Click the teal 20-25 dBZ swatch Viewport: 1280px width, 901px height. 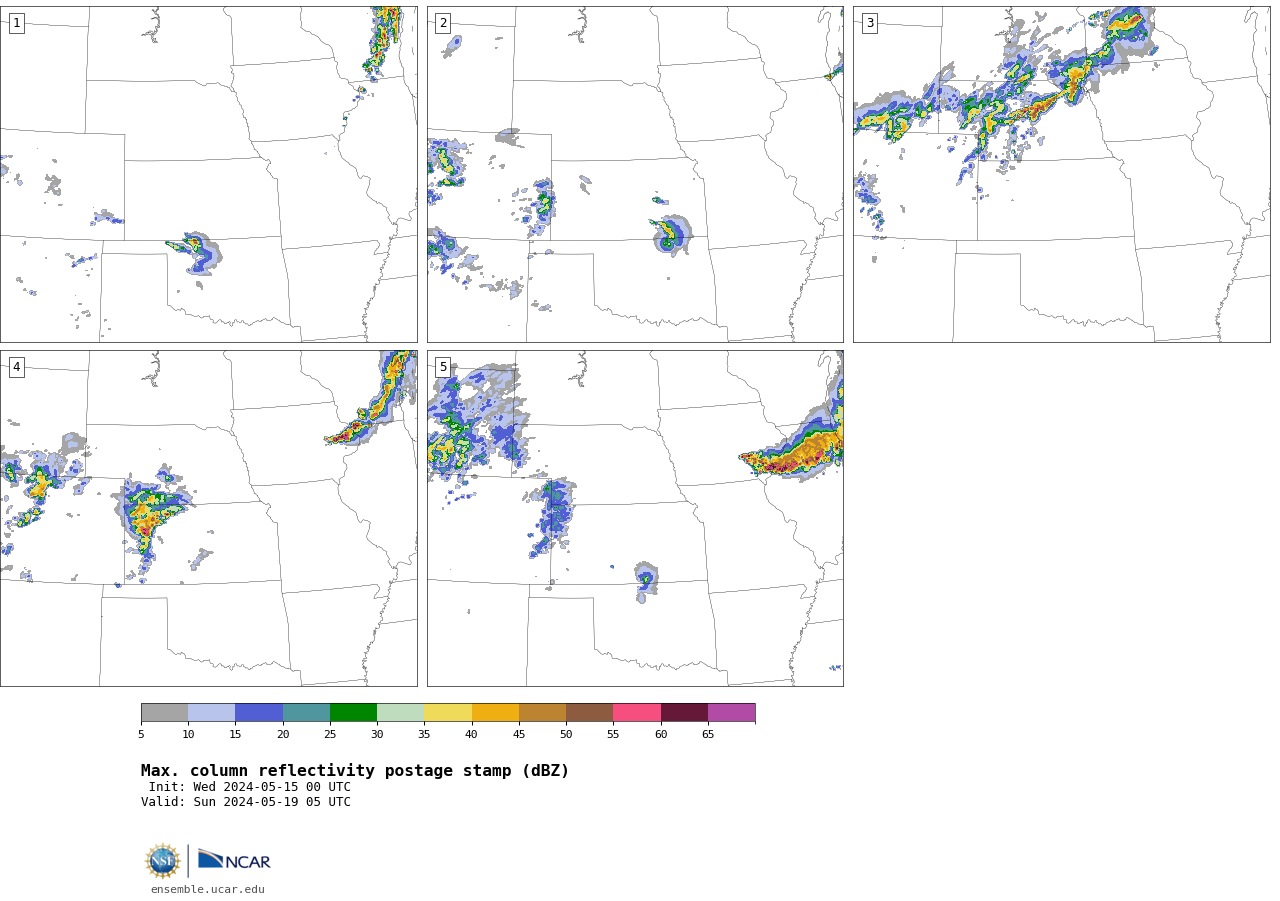(306, 712)
